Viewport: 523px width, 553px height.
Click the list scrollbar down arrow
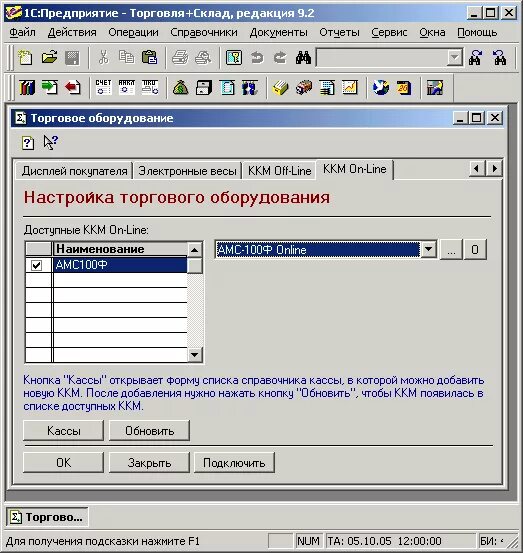click(x=195, y=354)
